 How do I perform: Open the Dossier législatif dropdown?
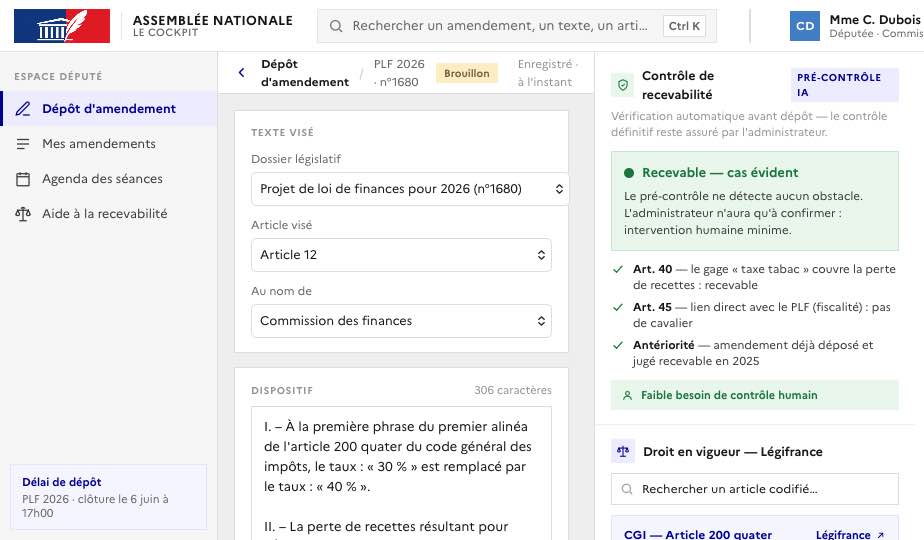pos(410,189)
